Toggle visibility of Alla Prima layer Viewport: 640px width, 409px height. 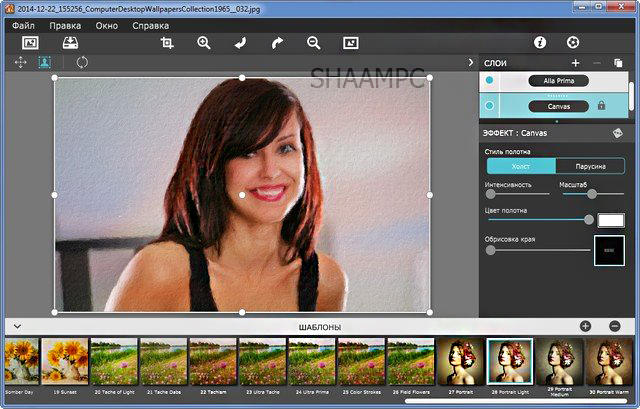pyautogui.click(x=489, y=80)
